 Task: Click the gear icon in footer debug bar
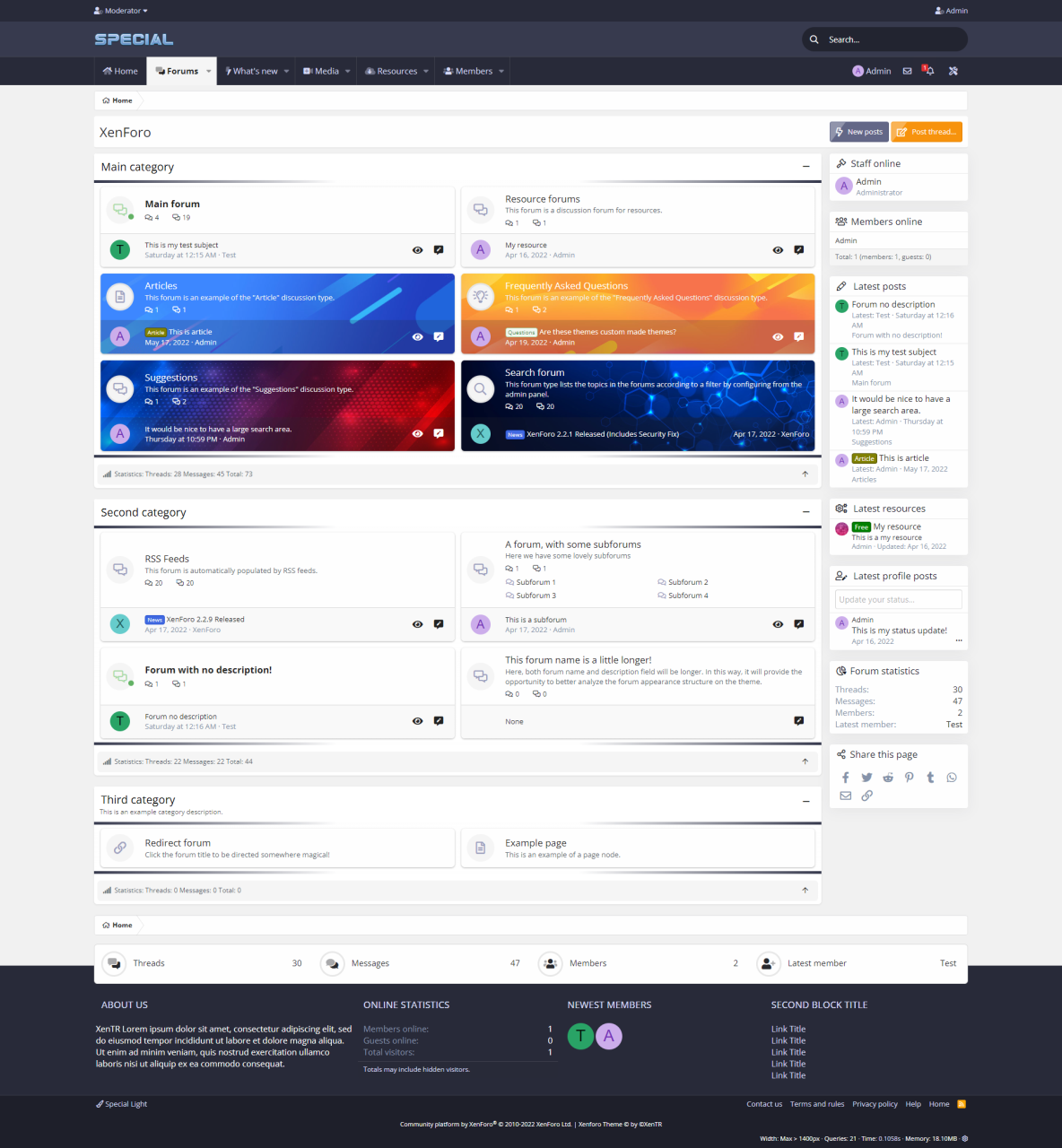[965, 1138]
